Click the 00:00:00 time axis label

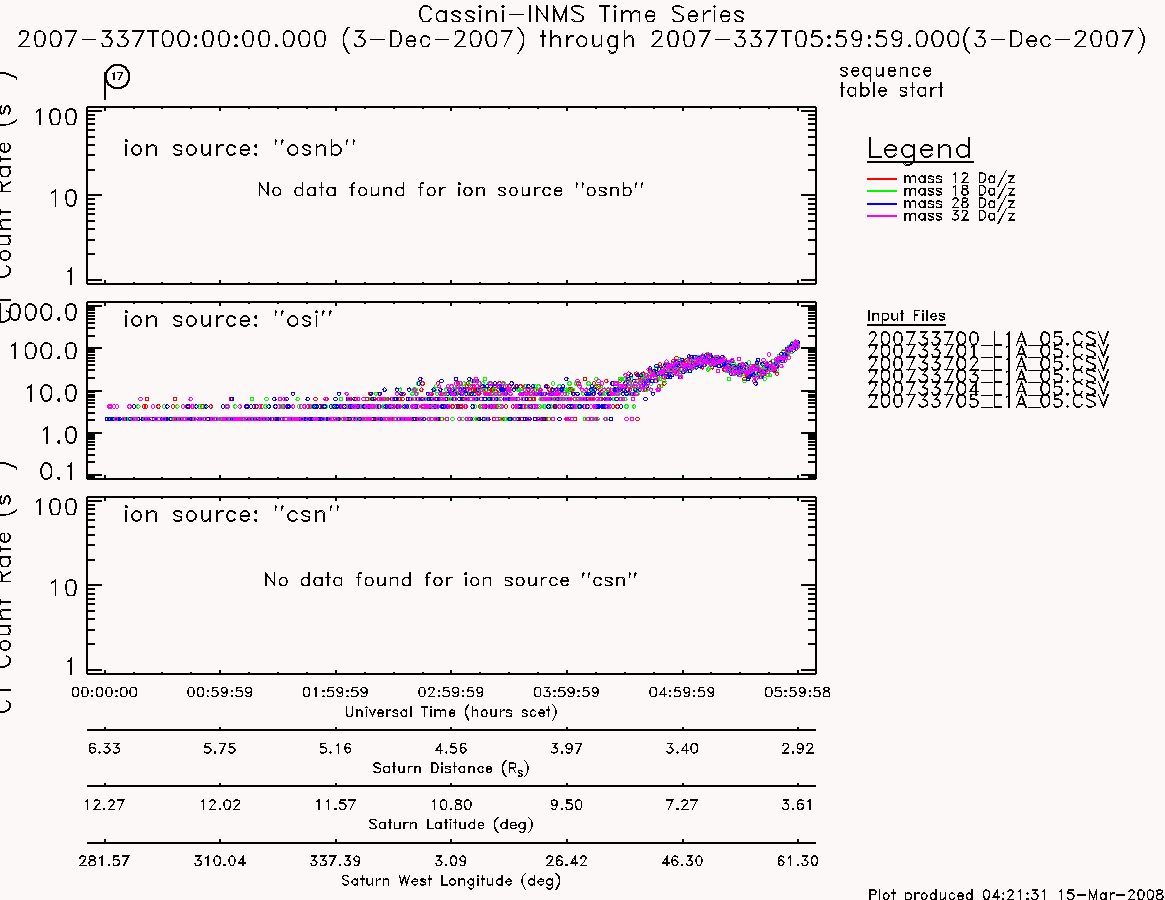[104, 692]
